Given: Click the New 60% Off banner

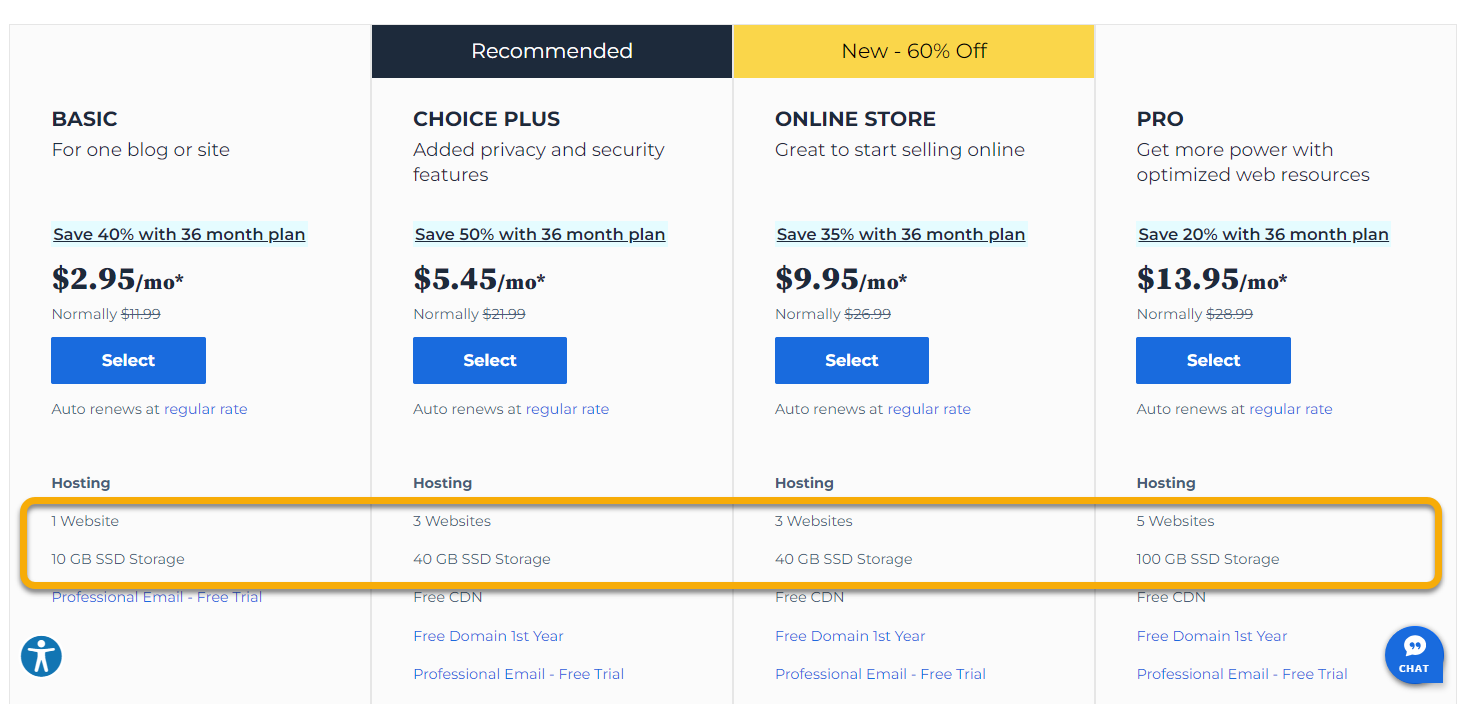Looking at the screenshot, I should 913,50.
